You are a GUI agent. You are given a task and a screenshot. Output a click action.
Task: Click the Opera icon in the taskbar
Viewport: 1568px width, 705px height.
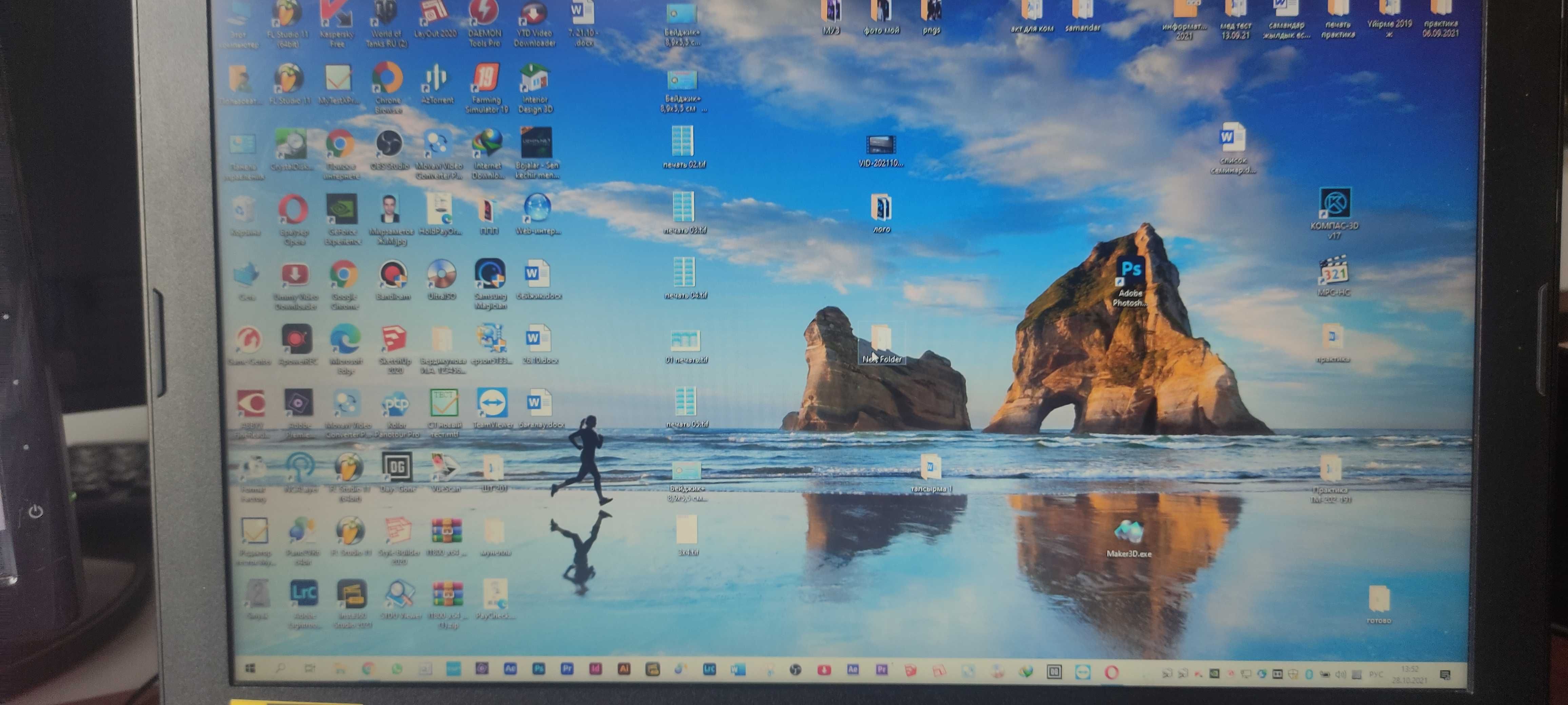(x=1111, y=672)
